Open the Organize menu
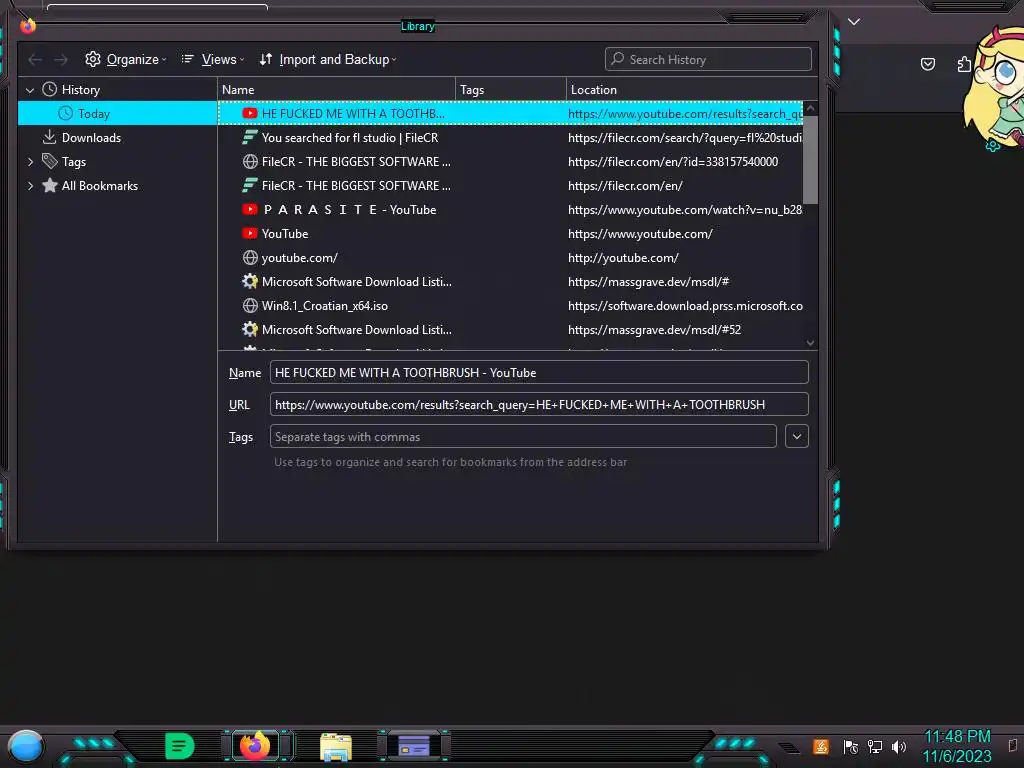 click(x=125, y=59)
